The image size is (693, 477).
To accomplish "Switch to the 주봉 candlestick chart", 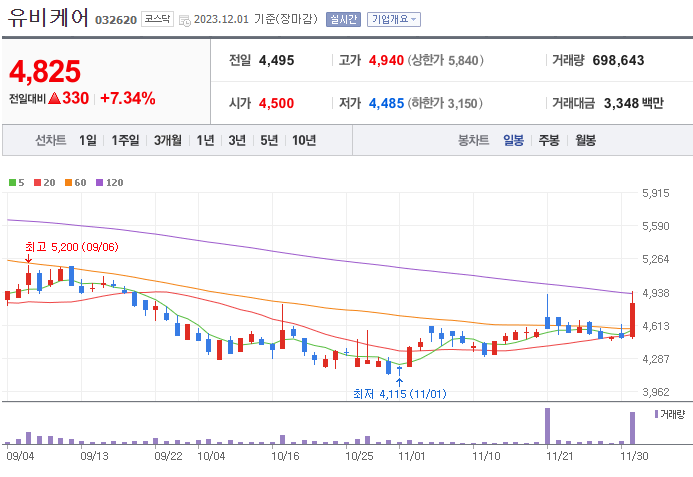I will pos(549,141).
